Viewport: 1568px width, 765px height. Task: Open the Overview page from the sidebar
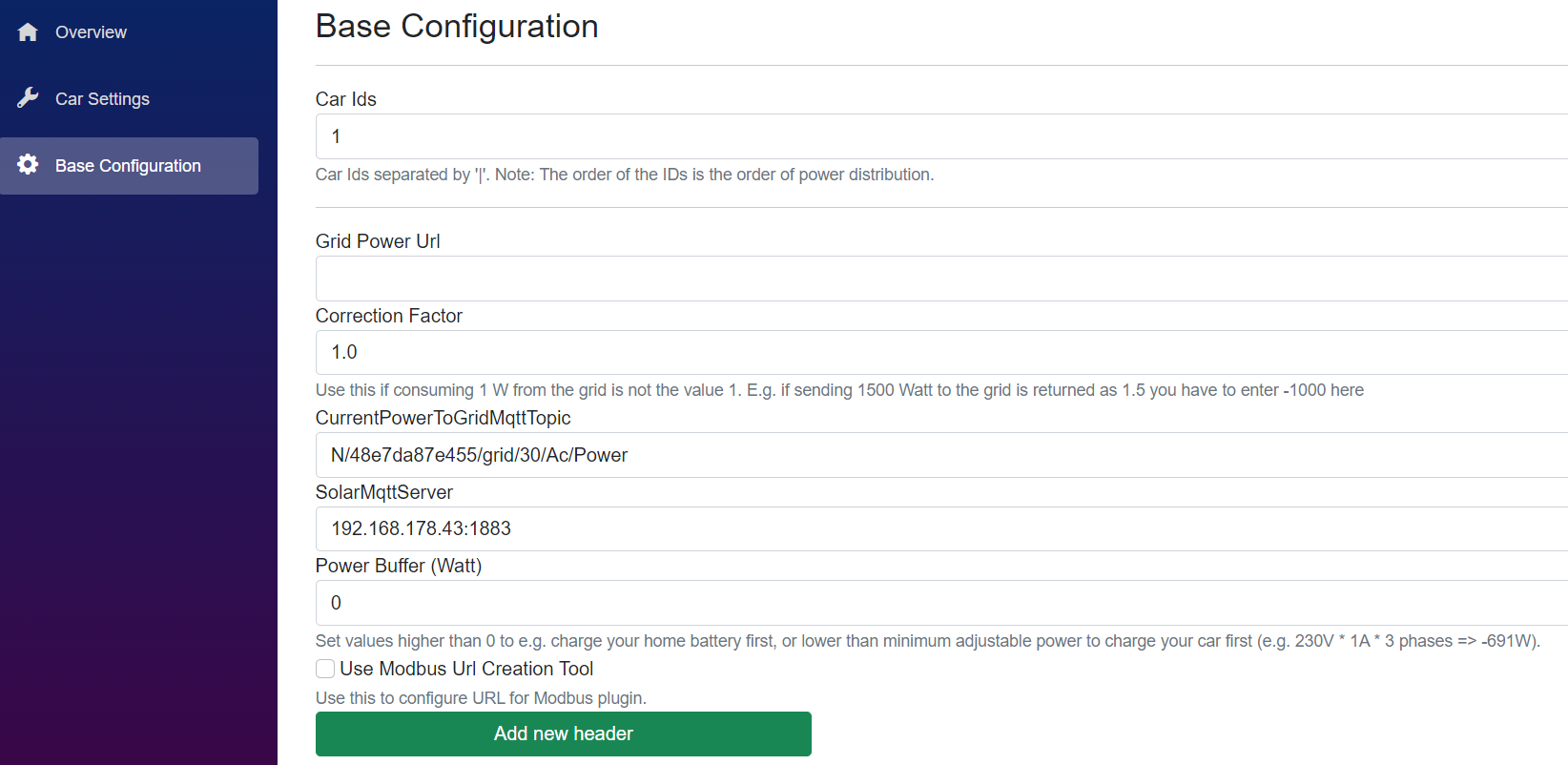tap(91, 31)
